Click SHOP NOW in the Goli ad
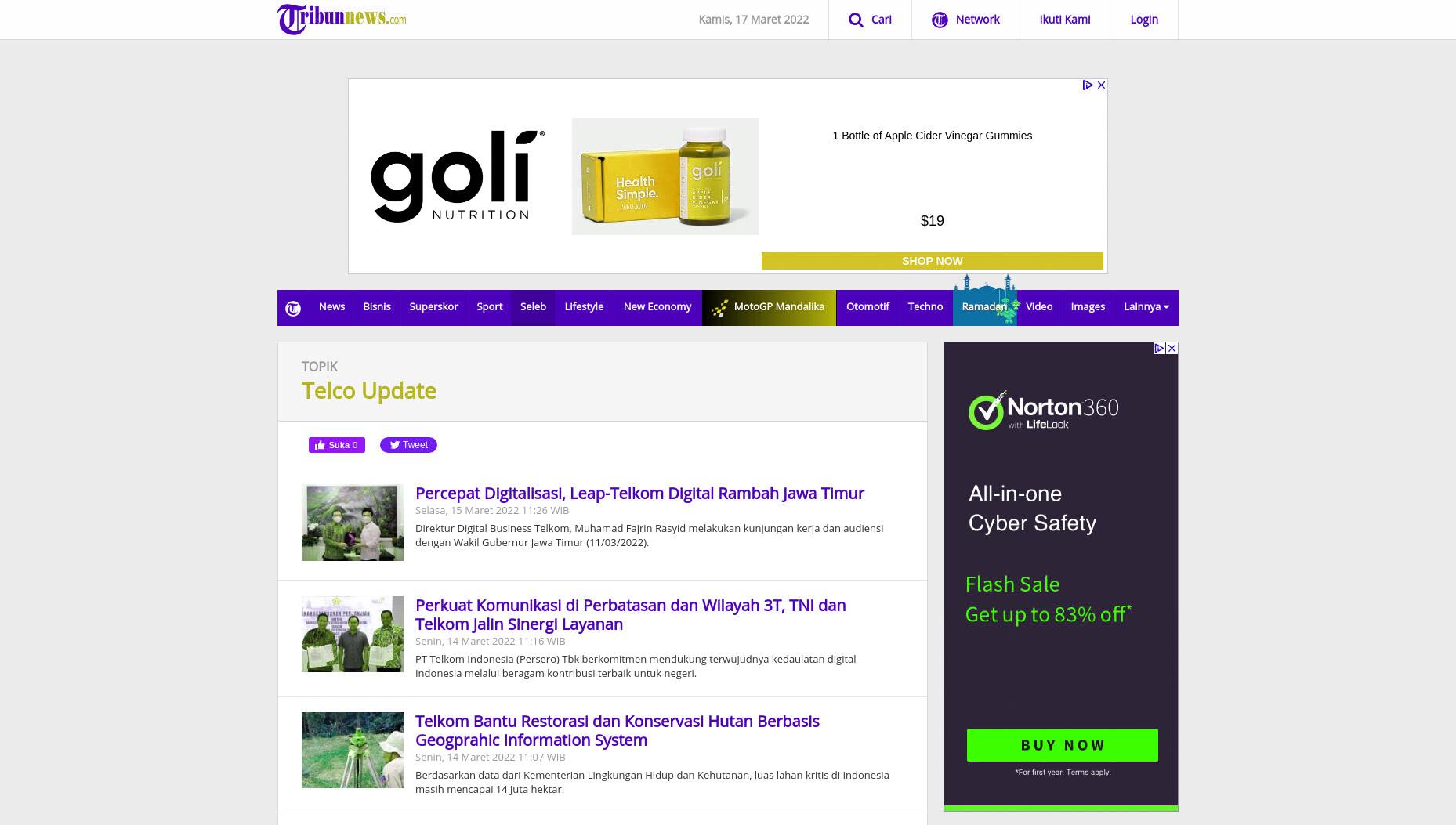Screen dimensions: 1456x825 click(x=932, y=261)
